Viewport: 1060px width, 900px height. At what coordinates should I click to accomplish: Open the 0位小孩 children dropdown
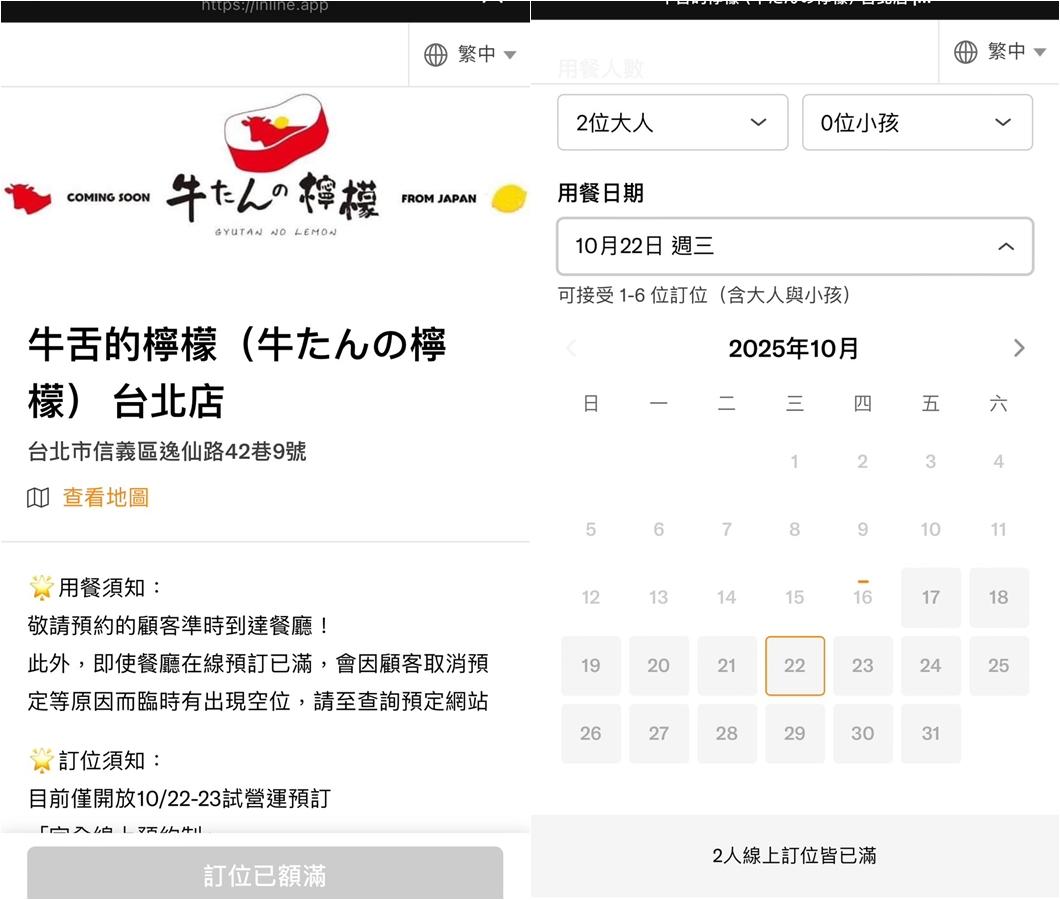point(917,122)
